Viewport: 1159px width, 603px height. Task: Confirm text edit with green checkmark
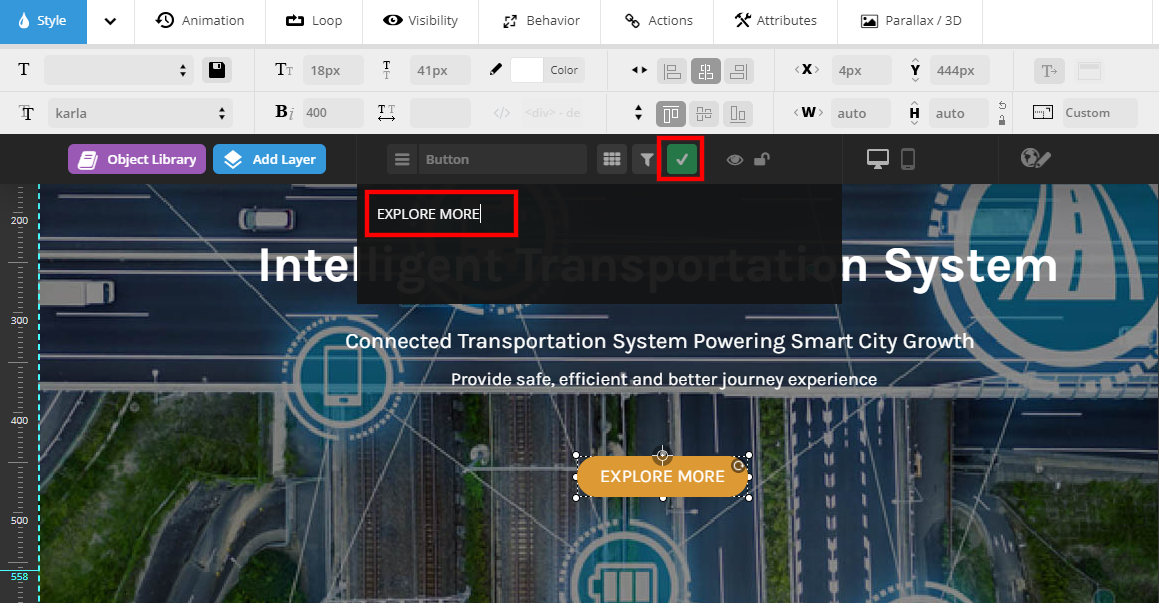tap(682, 159)
